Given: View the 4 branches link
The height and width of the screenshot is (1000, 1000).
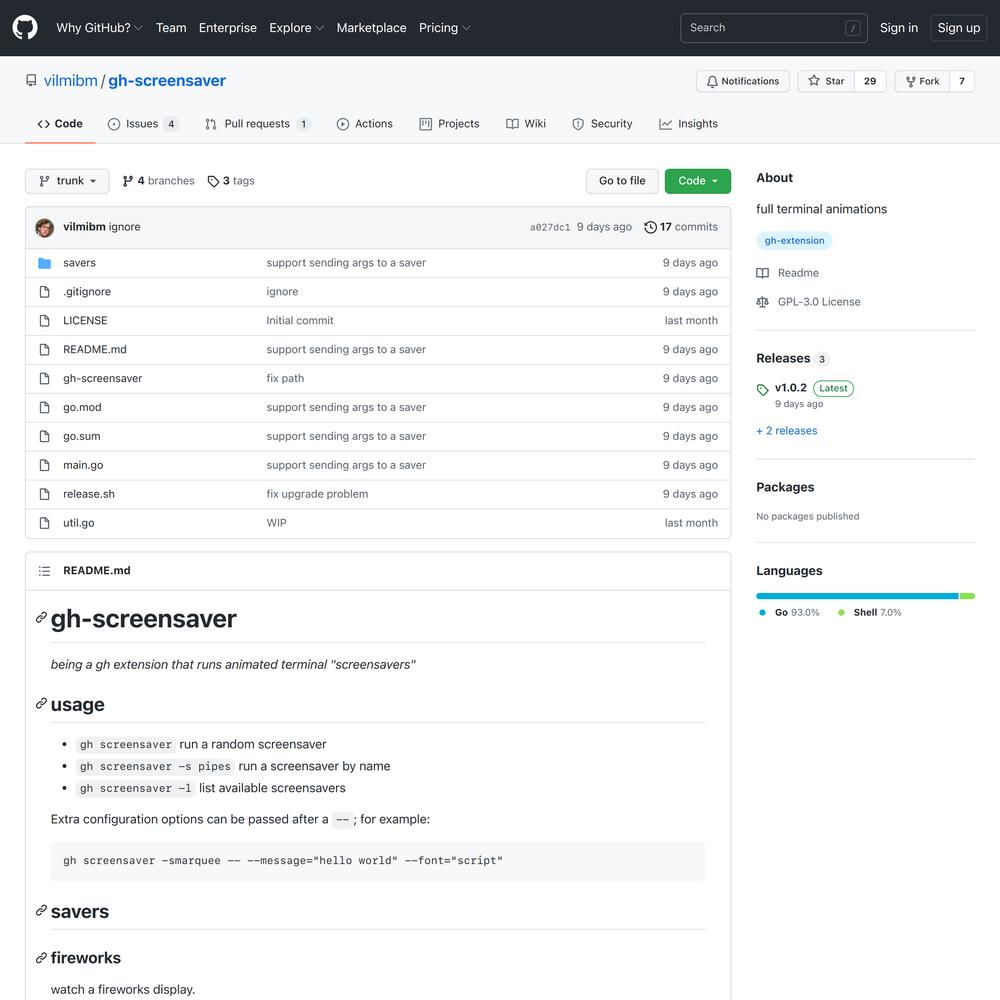Looking at the screenshot, I should (x=159, y=181).
